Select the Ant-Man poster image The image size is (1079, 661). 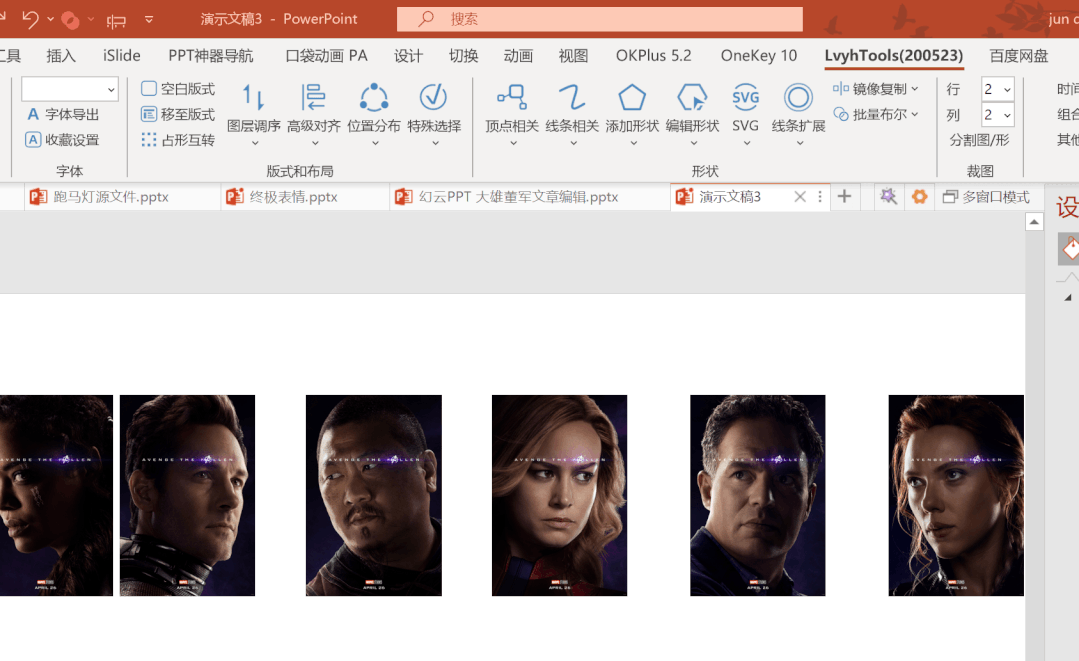[187, 495]
